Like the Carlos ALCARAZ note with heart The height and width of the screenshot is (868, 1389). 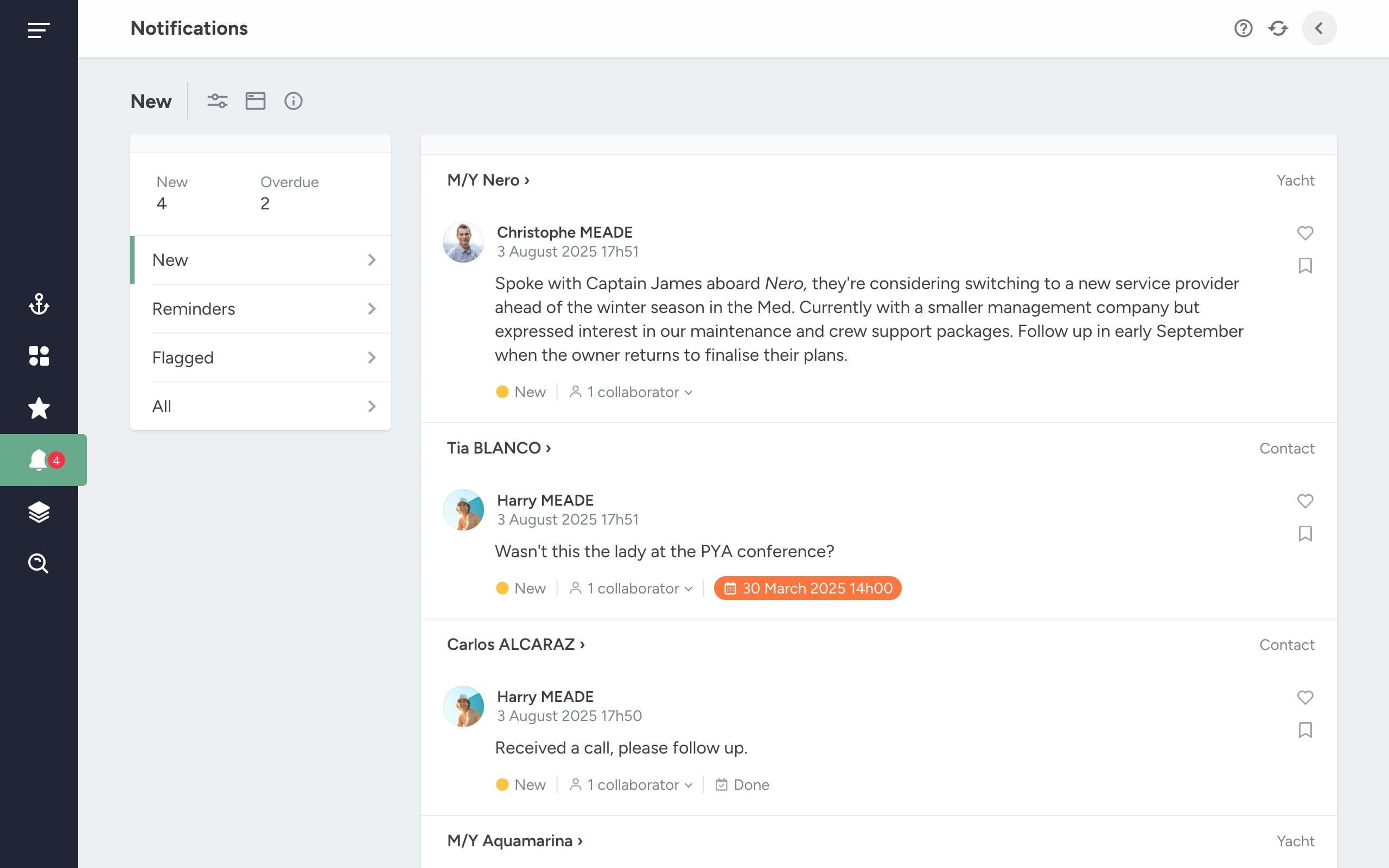[x=1305, y=697]
